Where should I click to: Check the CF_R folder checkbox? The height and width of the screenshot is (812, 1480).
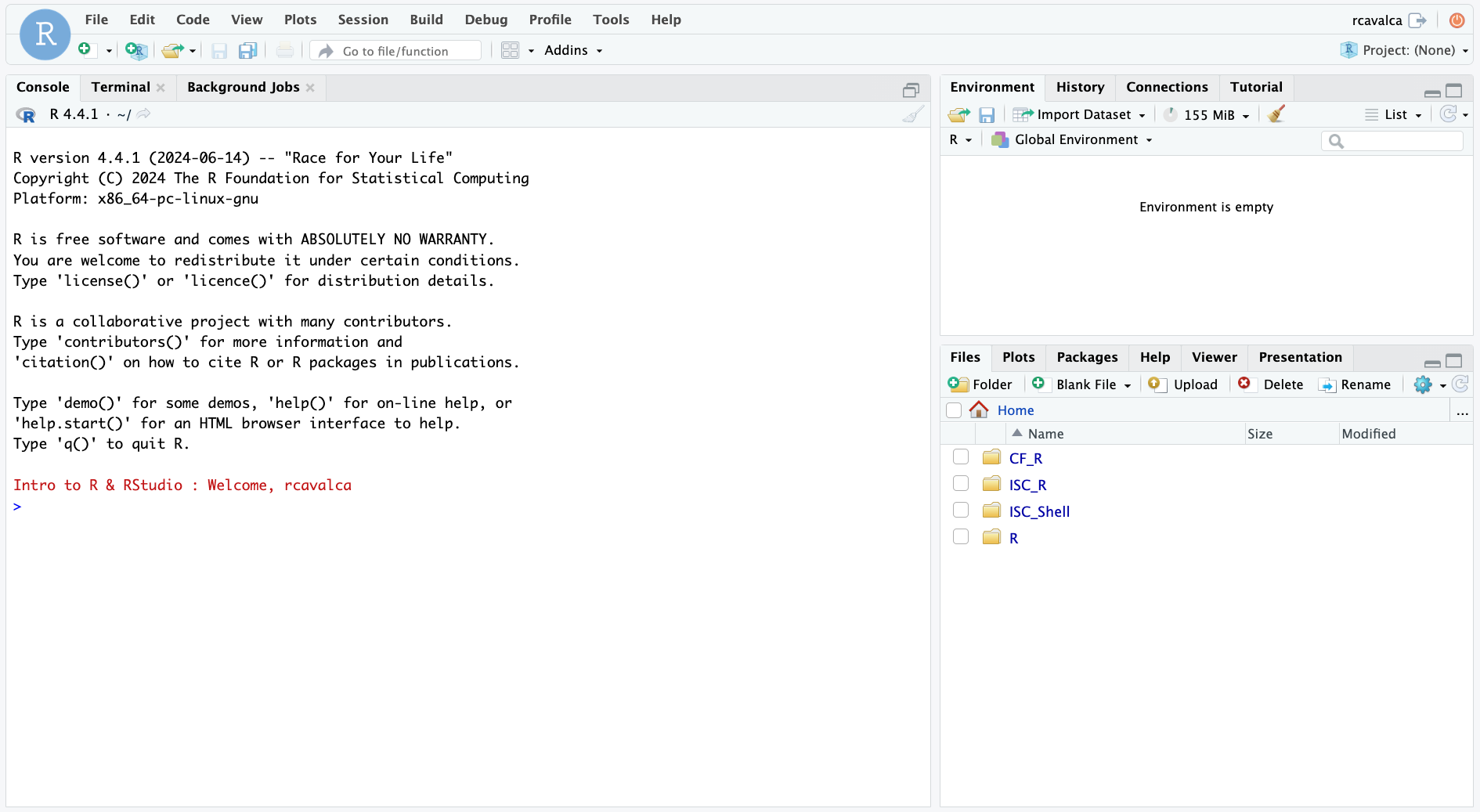[961, 457]
